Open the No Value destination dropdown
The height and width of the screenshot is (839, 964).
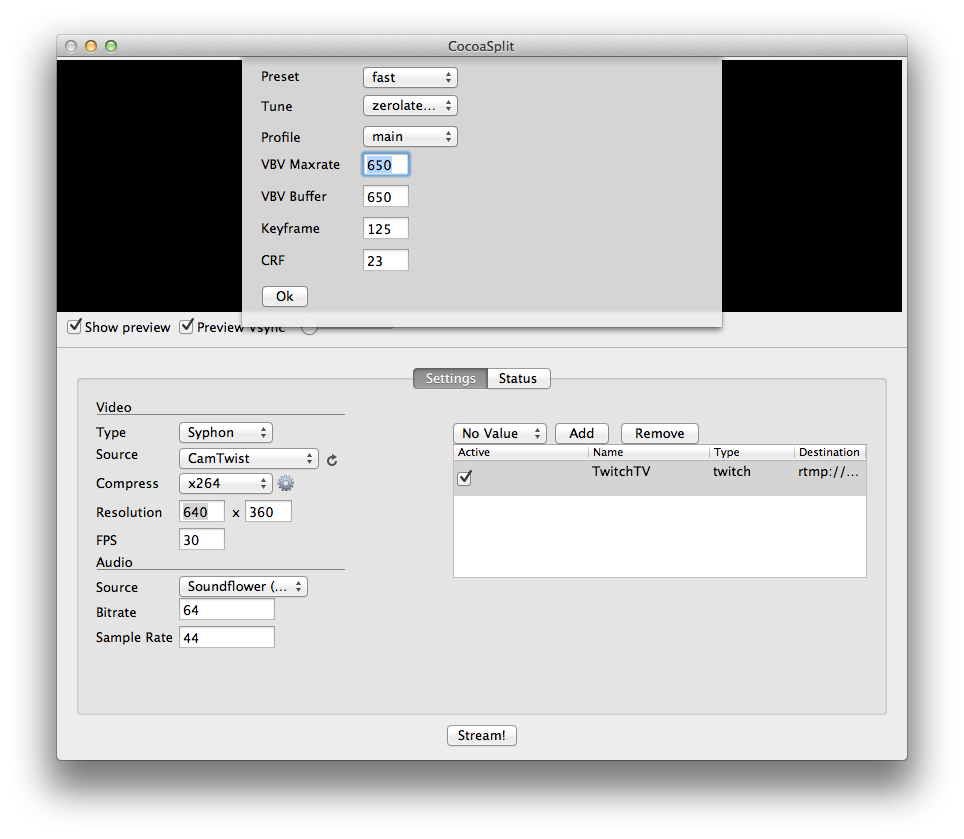point(499,434)
